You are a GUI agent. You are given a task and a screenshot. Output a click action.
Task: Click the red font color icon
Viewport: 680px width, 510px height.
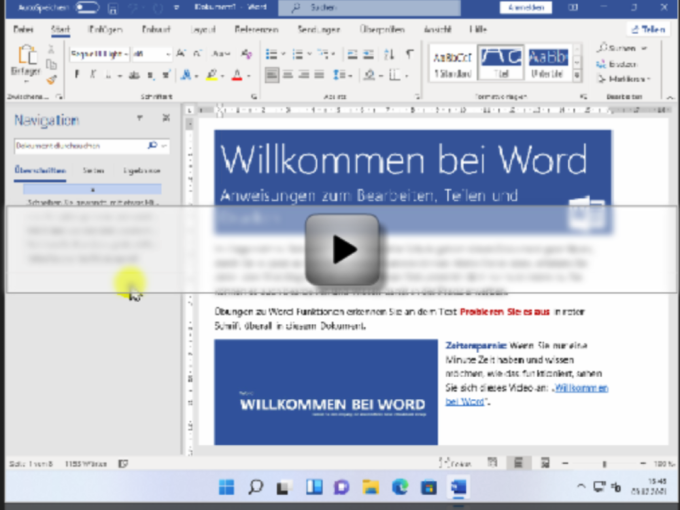(x=238, y=75)
